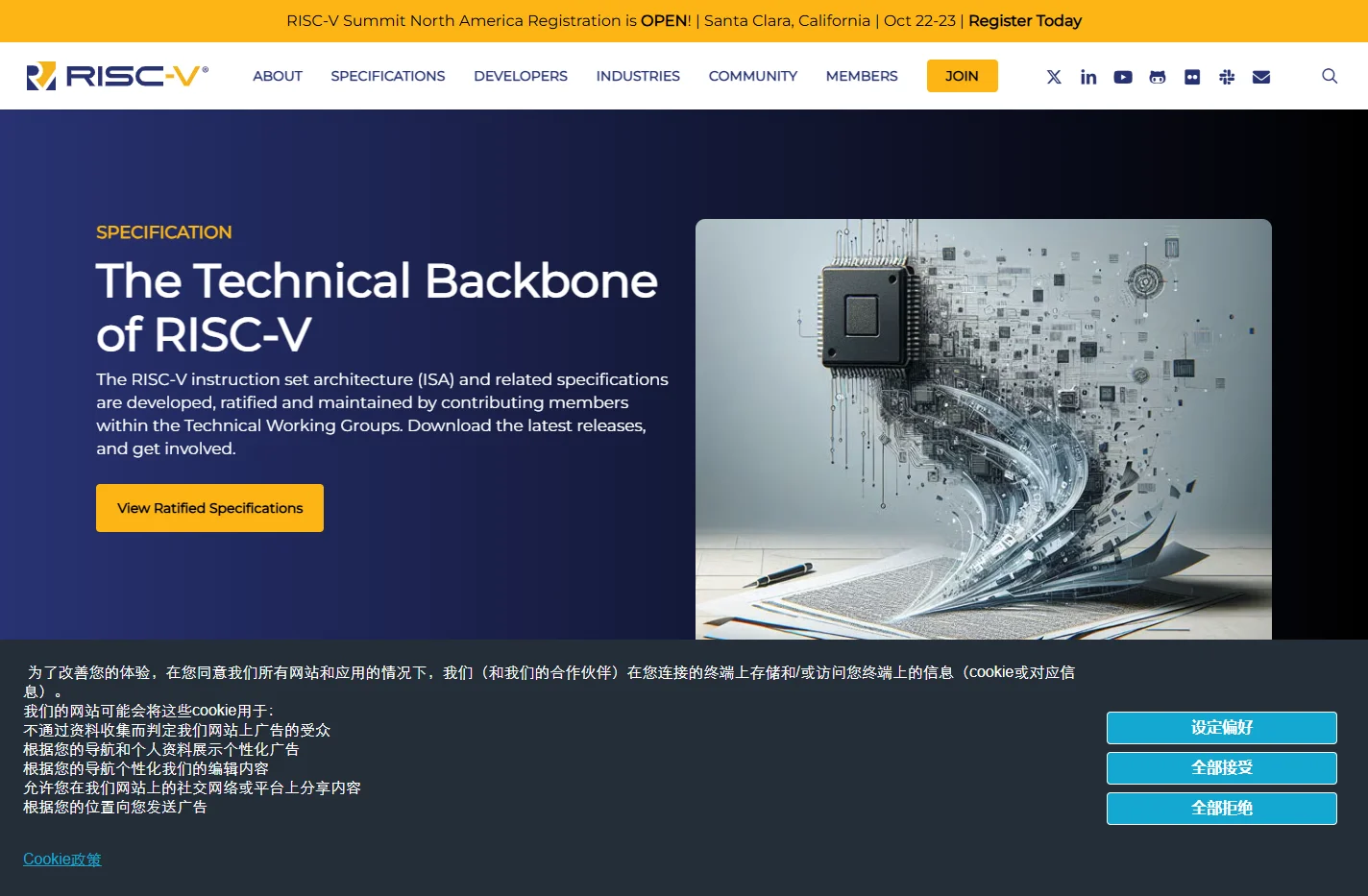Viewport: 1368px width, 896px height.
Task: Reject all cookies with 全部拒绝
Action: pyautogui.click(x=1221, y=809)
